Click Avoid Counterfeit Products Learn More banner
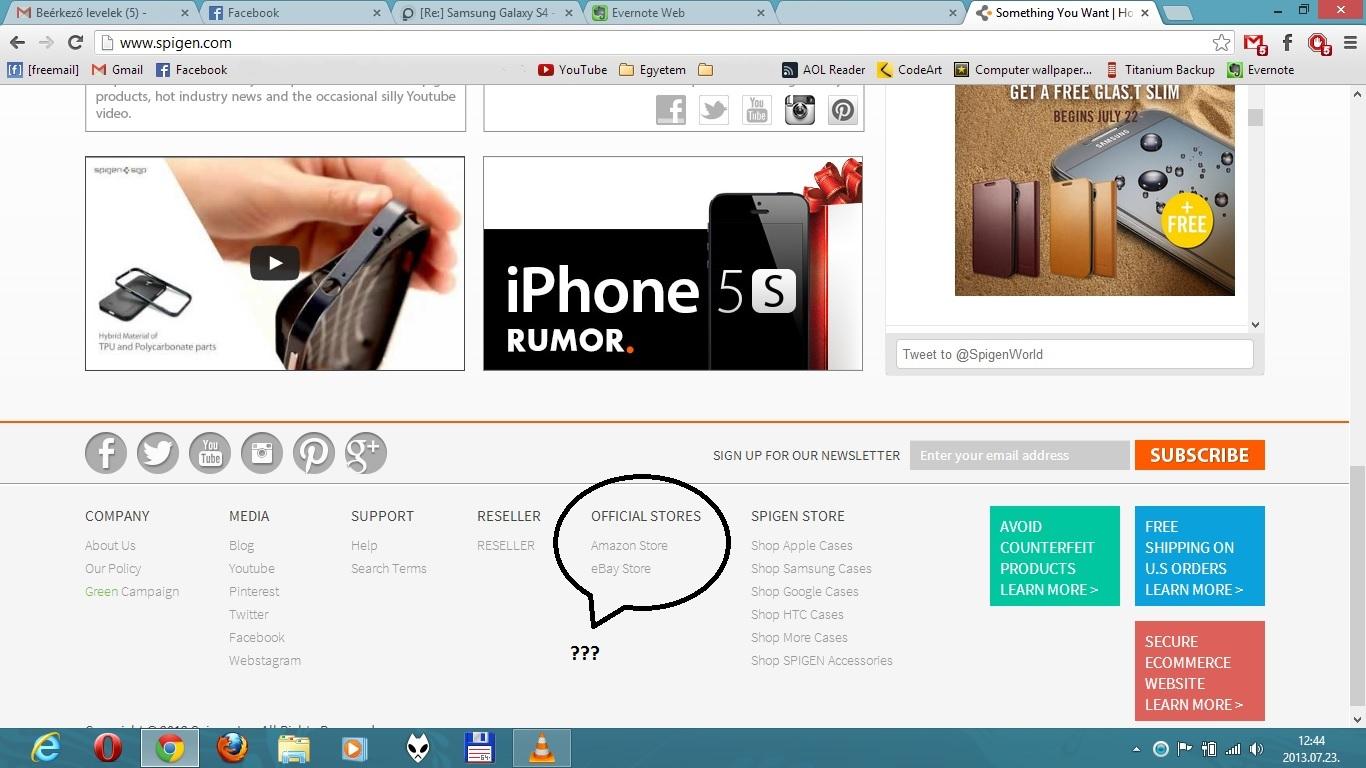The height and width of the screenshot is (768, 1366). pos(1055,556)
